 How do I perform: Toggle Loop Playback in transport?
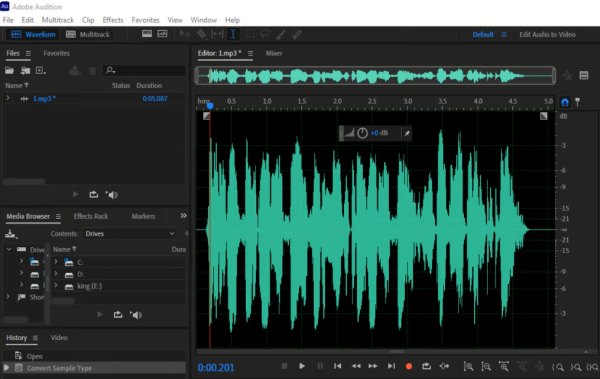pos(426,366)
